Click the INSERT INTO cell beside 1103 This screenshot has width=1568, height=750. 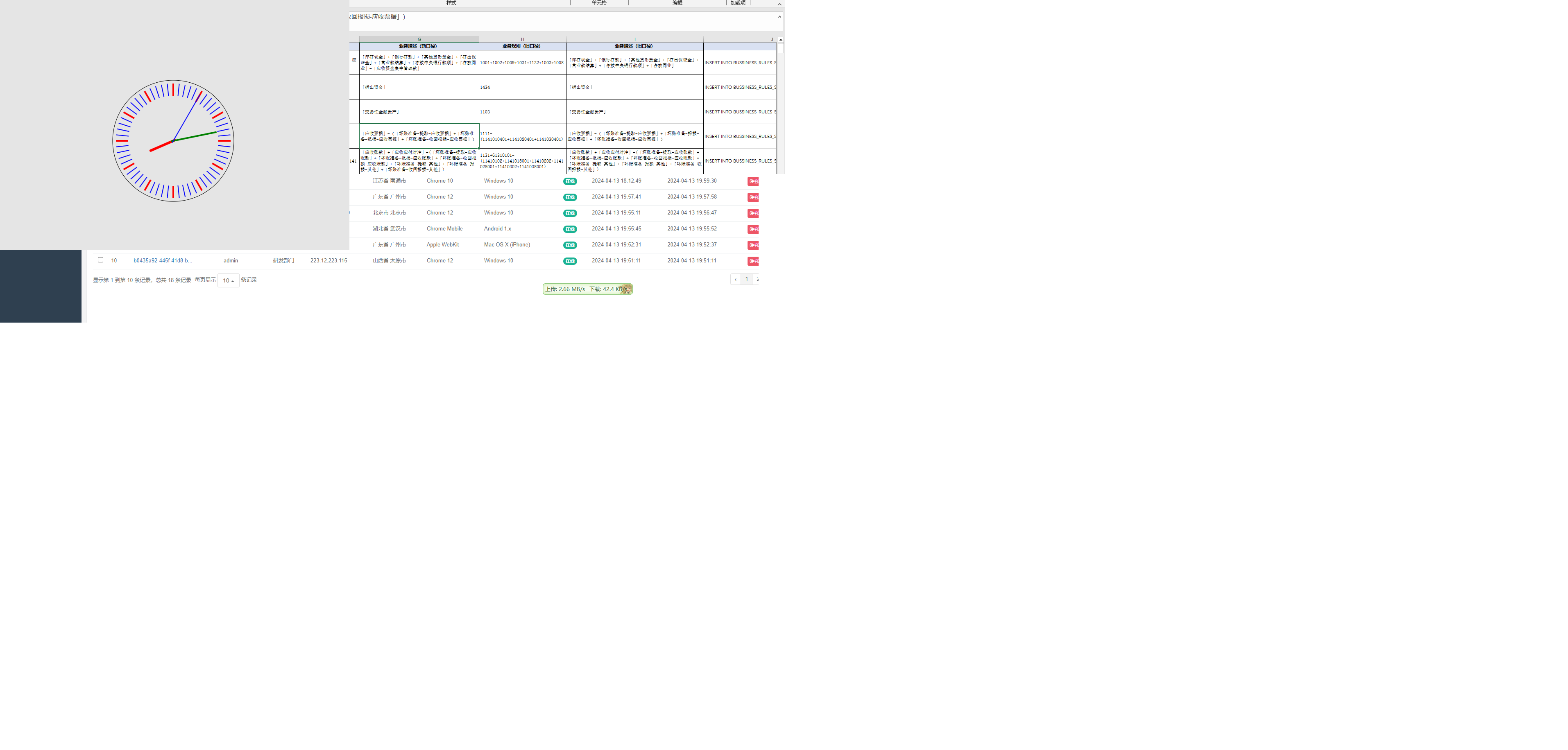[x=740, y=112]
